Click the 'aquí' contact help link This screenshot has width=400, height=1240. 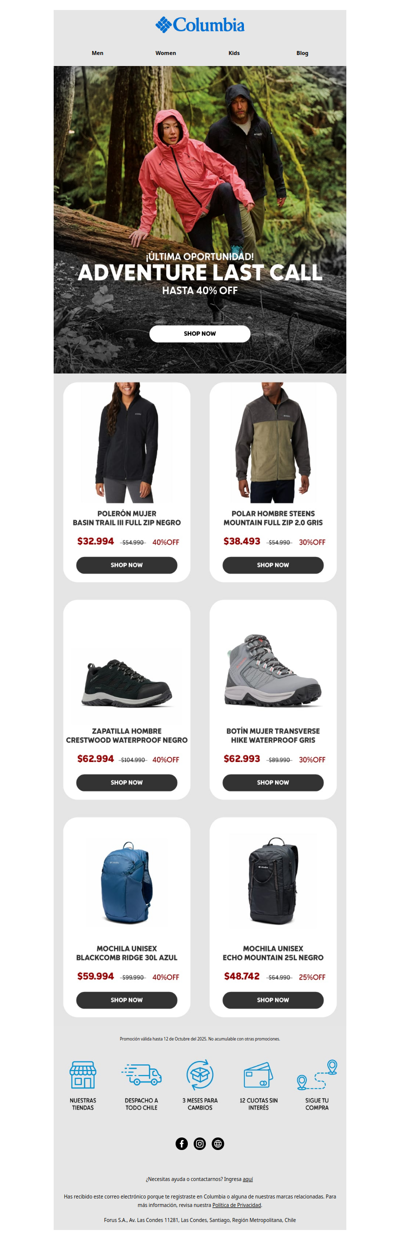(247, 1179)
